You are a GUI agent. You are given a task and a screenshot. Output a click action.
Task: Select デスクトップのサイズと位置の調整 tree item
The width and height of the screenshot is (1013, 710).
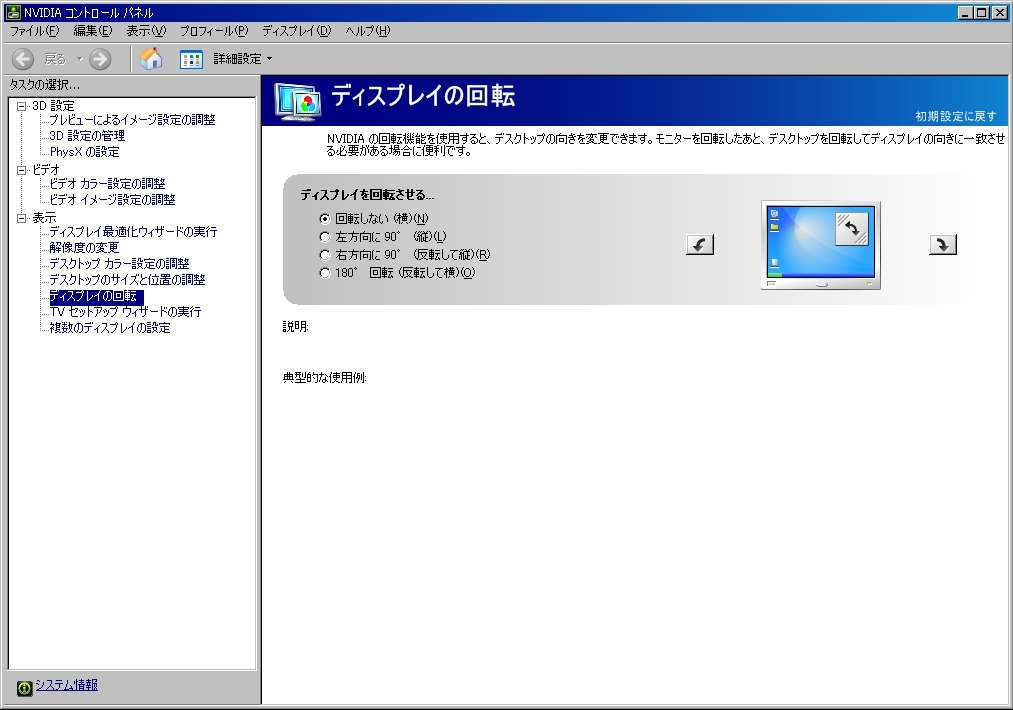[x=127, y=280]
